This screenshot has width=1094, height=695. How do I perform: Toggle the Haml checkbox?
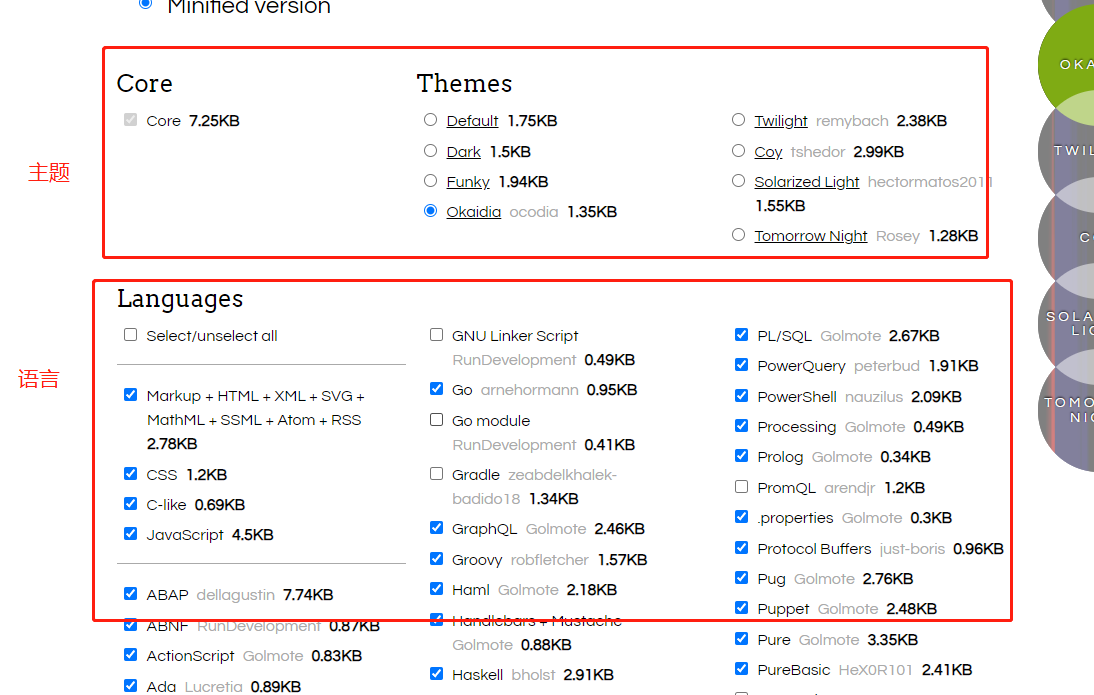(x=437, y=589)
